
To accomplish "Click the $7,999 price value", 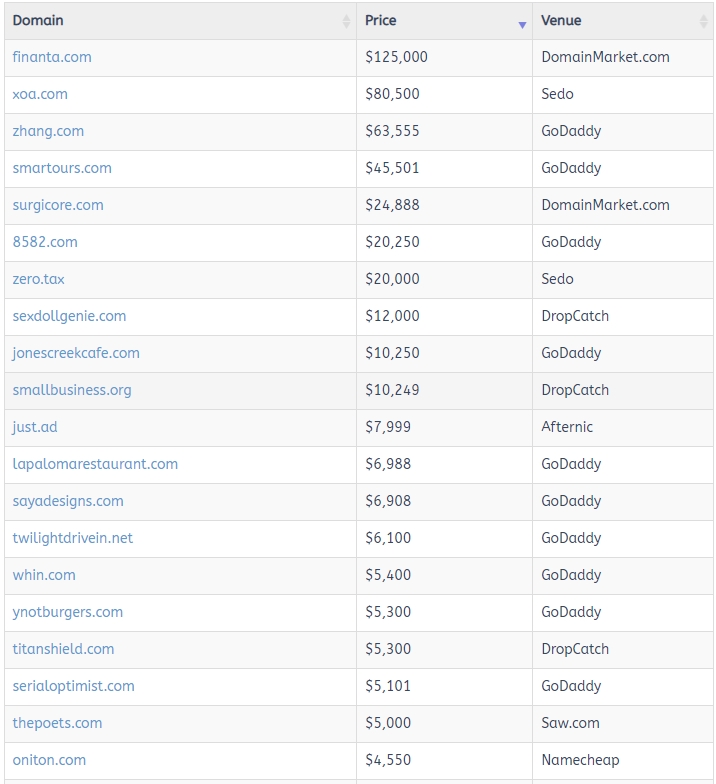I will point(388,427).
